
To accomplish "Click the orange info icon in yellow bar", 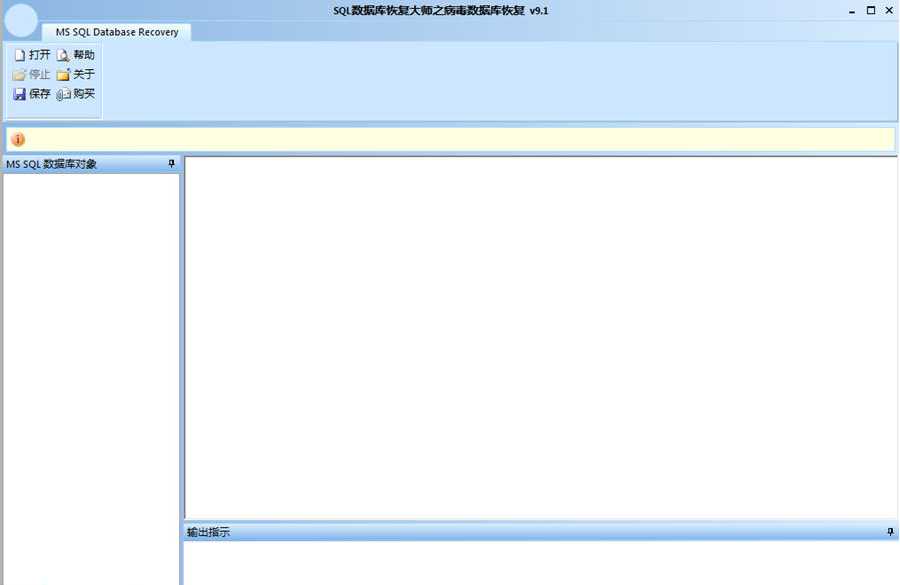I will (x=18, y=139).
